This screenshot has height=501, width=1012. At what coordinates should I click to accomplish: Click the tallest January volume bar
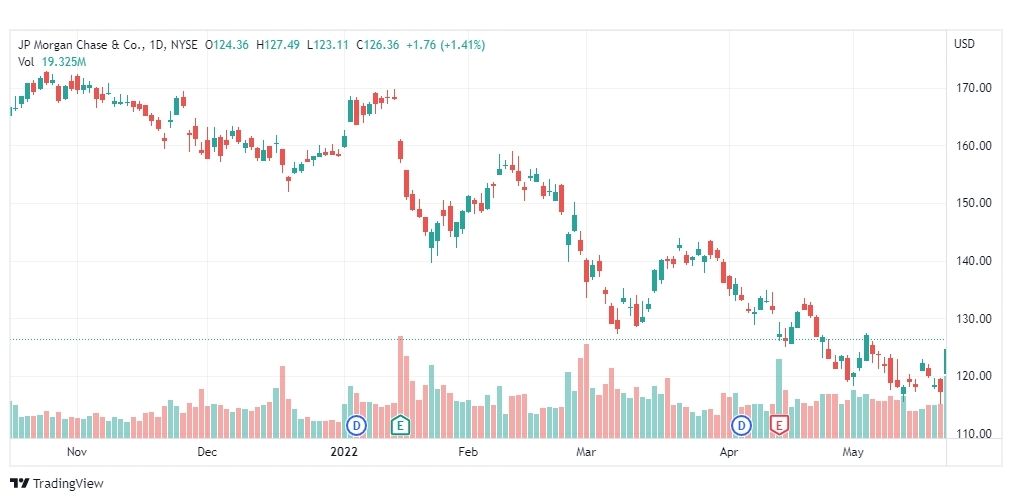pyautogui.click(x=400, y=386)
